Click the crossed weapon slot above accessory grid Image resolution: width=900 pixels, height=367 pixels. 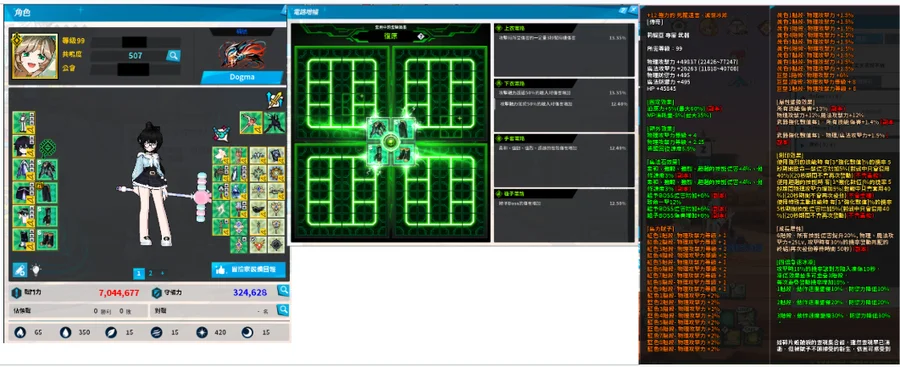[251, 122]
